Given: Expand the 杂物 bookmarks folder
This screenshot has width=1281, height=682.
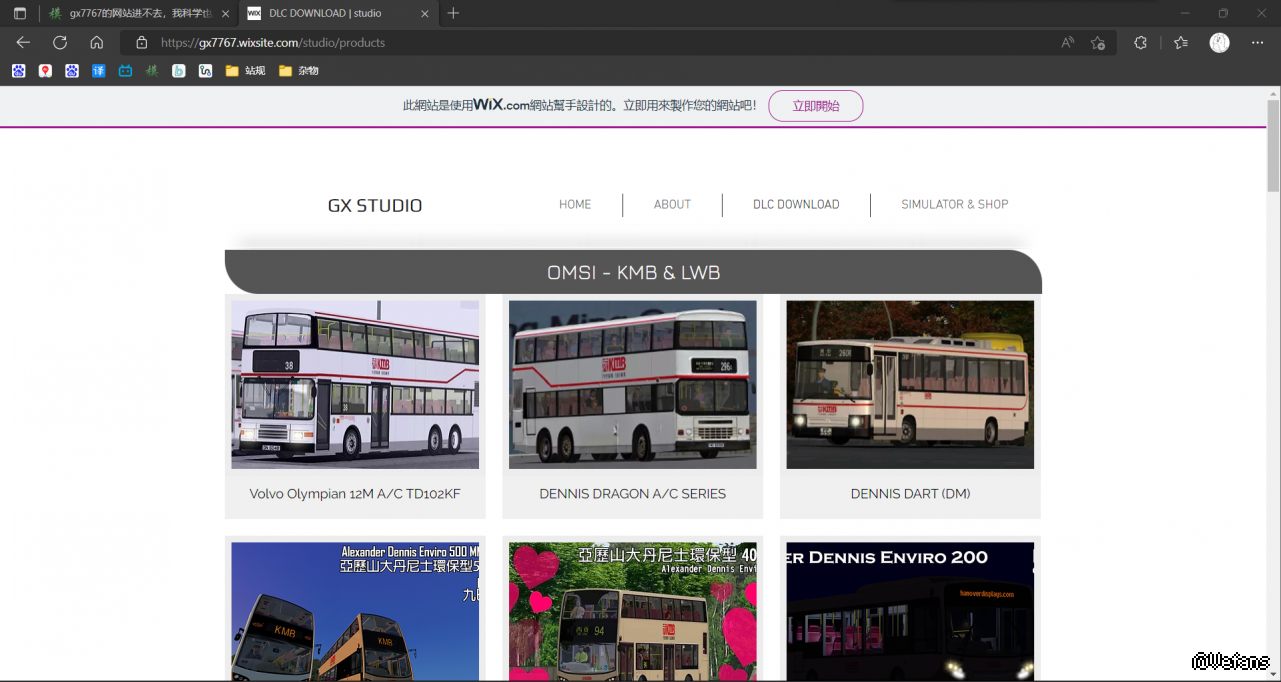Looking at the screenshot, I should pos(299,71).
